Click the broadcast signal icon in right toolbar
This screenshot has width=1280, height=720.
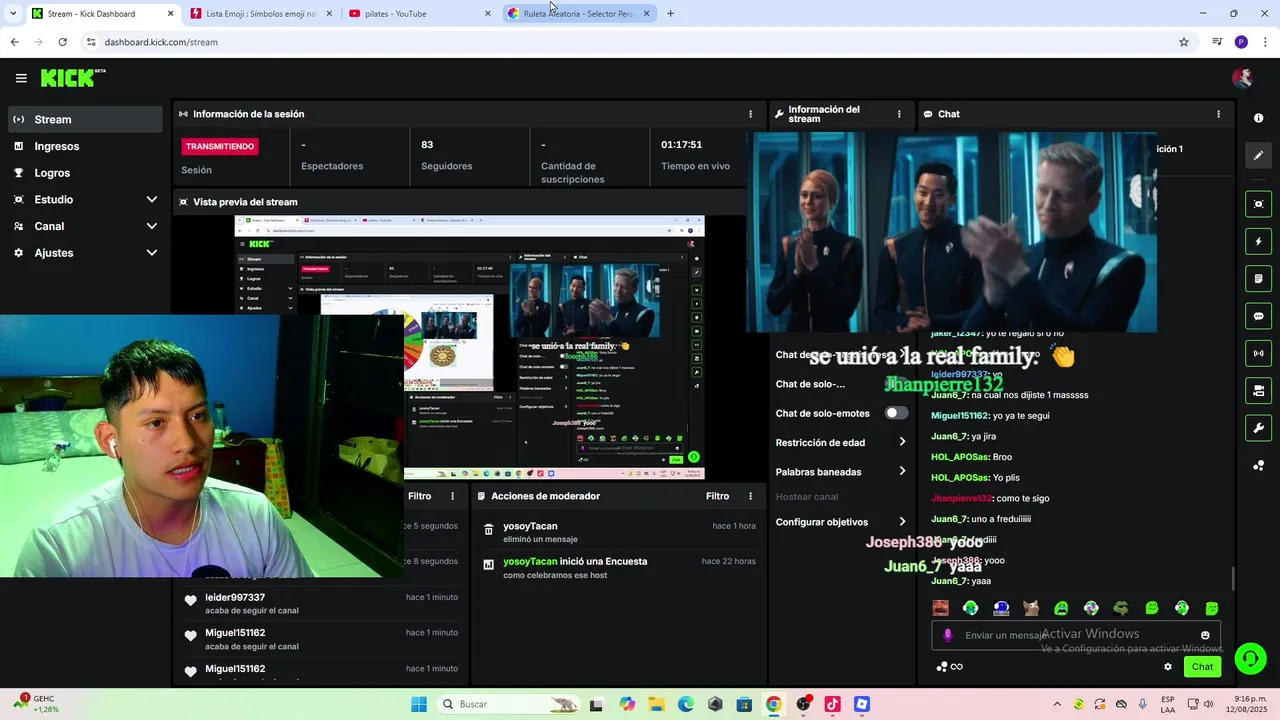[x=1258, y=353]
